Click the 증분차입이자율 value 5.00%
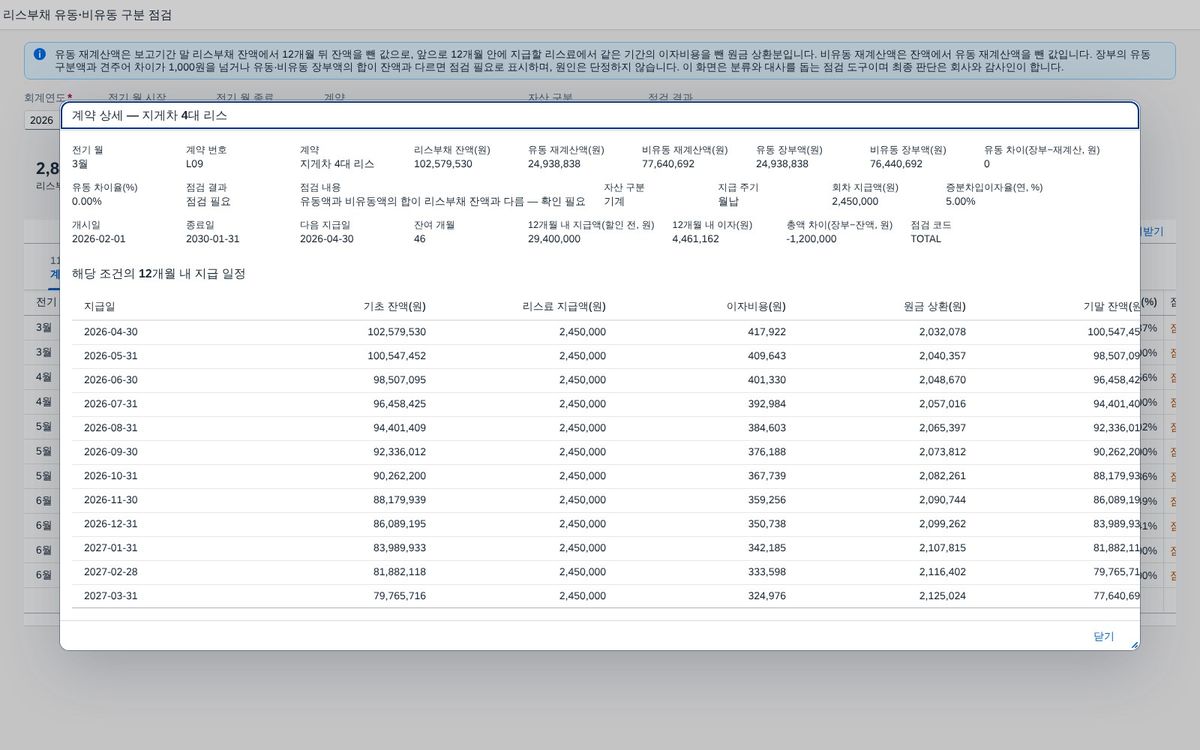Image resolution: width=1200 pixels, height=750 pixels. (961, 201)
